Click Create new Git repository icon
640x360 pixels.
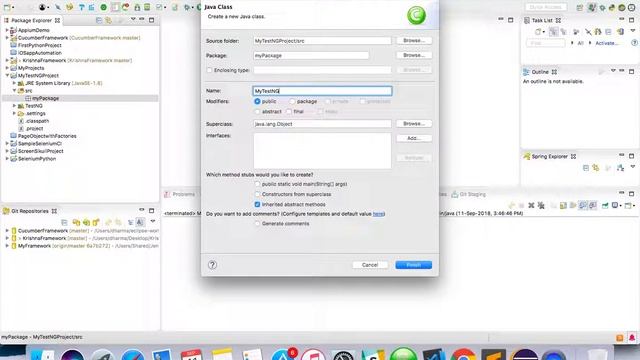pyautogui.click(x=96, y=222)
